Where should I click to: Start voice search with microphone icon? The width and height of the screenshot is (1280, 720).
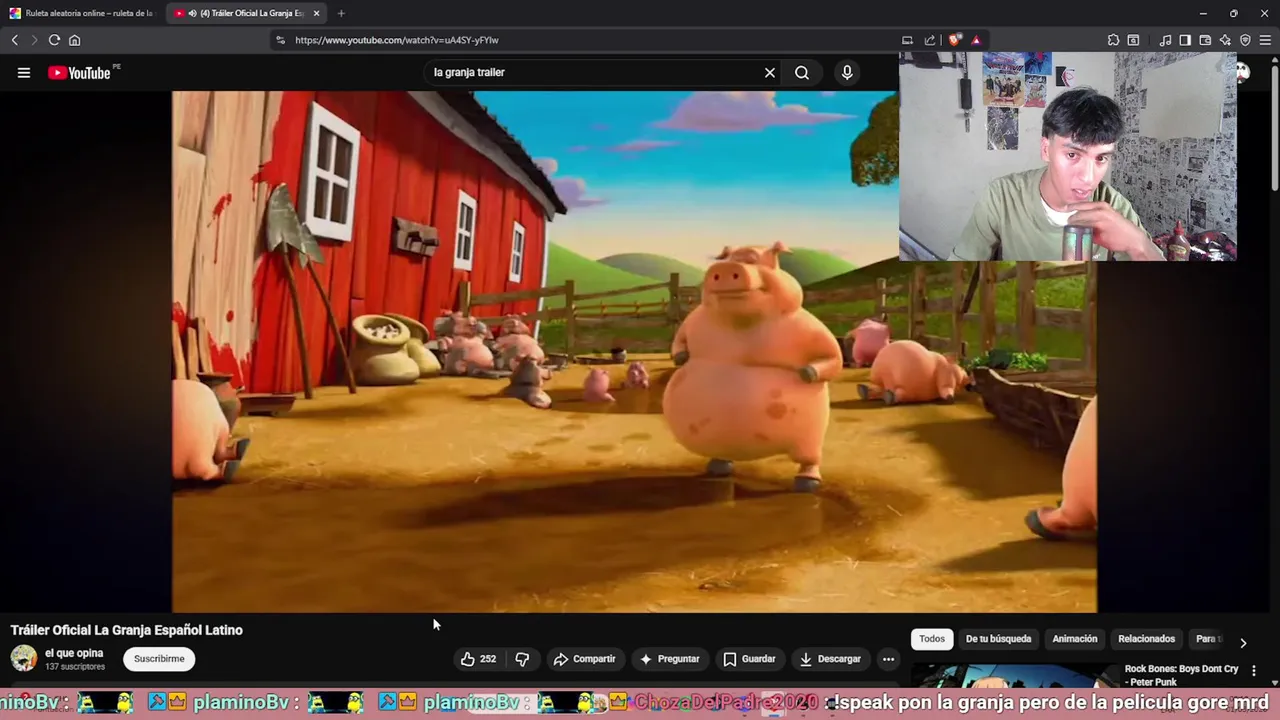pyautogui.click(x=847, y=72)
